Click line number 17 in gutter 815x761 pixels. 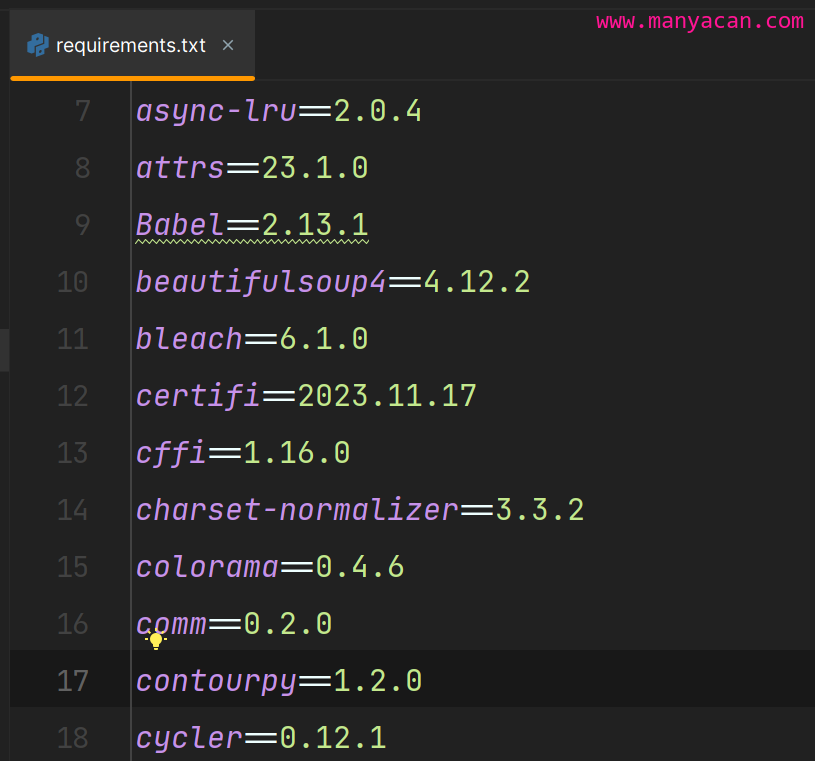pos(73,680)
